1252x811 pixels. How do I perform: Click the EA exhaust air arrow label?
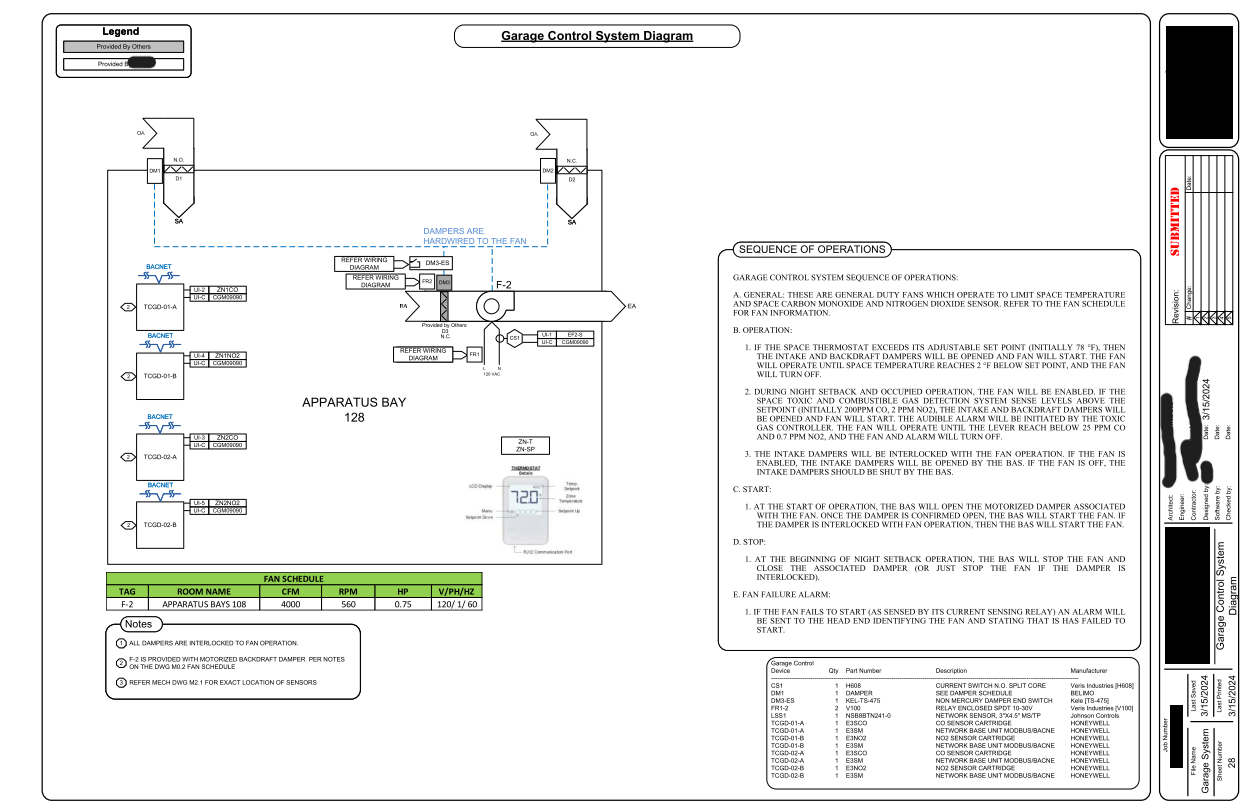point(632,306)
